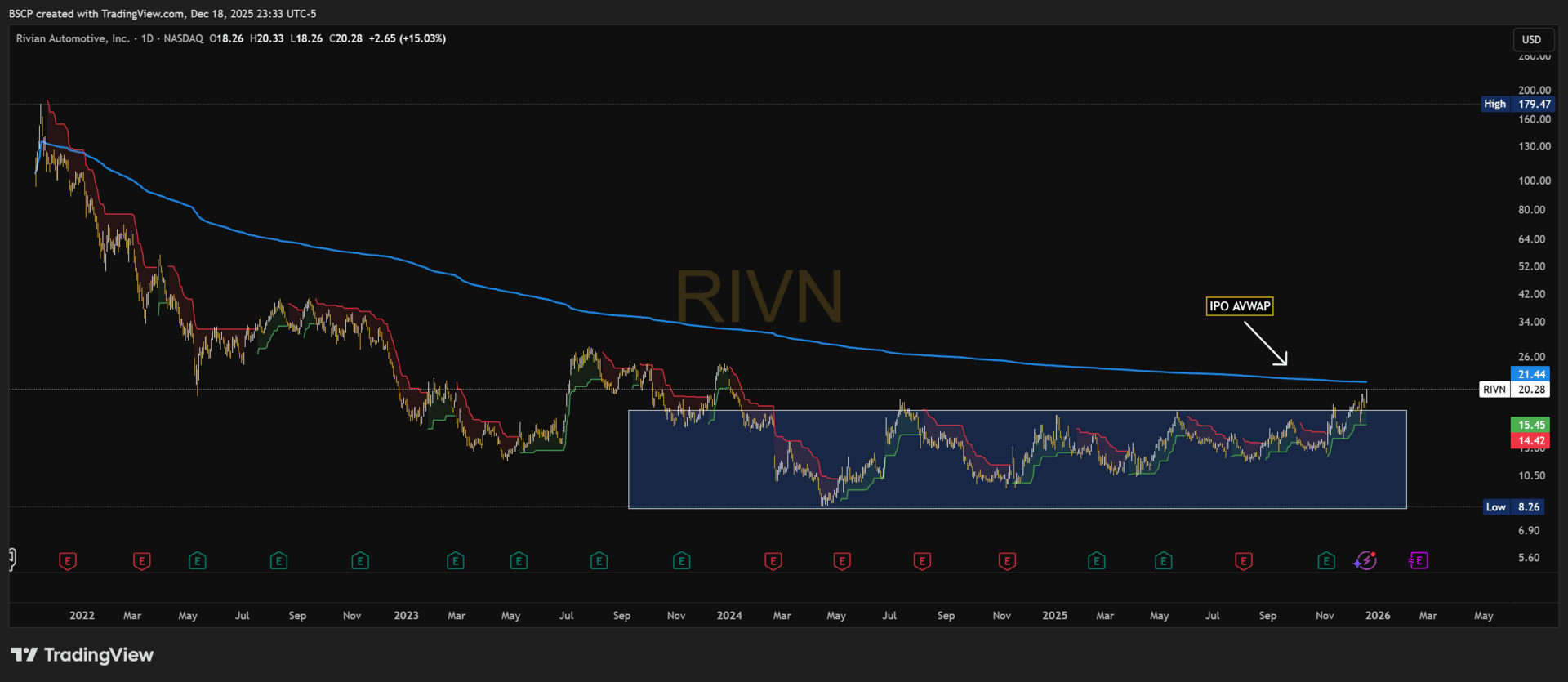Image resolution: width=1568 pixels, height=682 pixels.
Task: Show the August 2024 earnings marker
Action: click(922, 561)
